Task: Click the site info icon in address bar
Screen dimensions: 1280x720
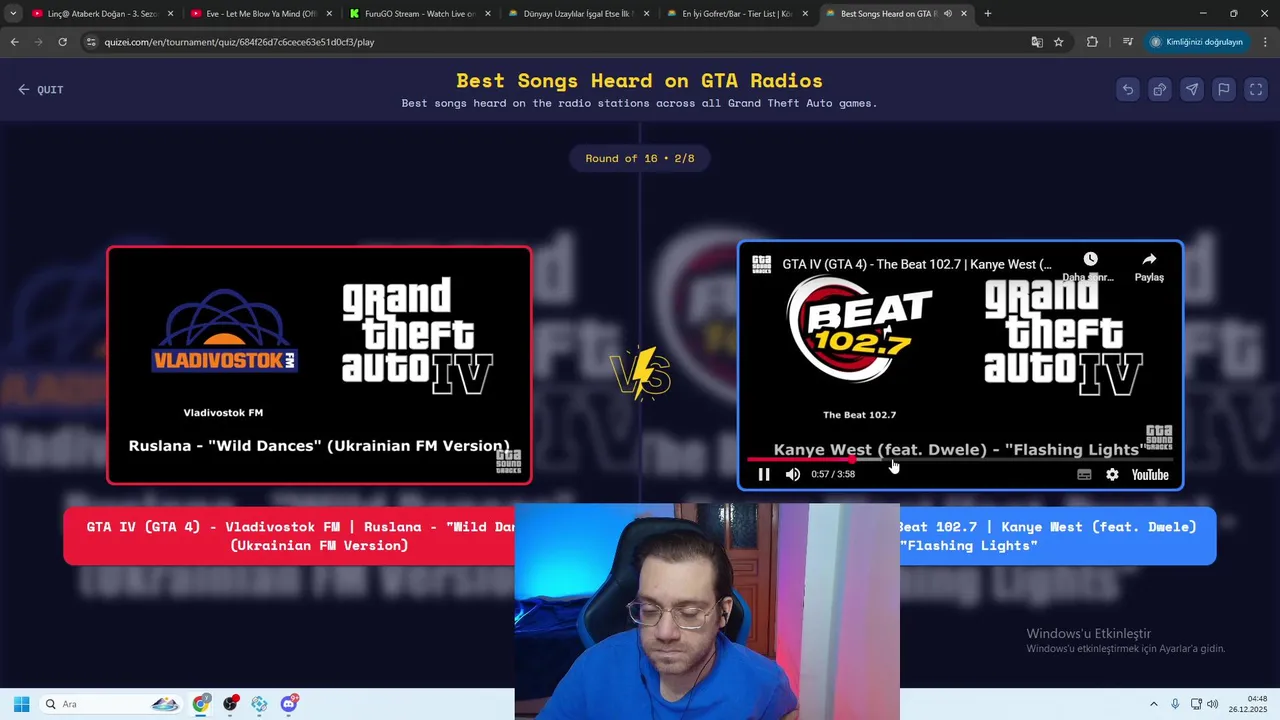Action: [91, 42]
